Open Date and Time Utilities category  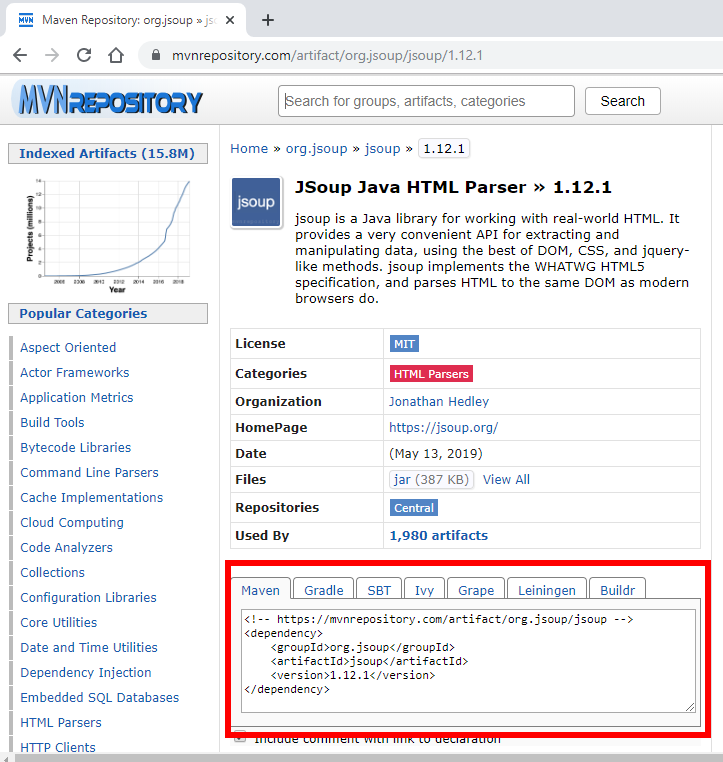[89, 648]
